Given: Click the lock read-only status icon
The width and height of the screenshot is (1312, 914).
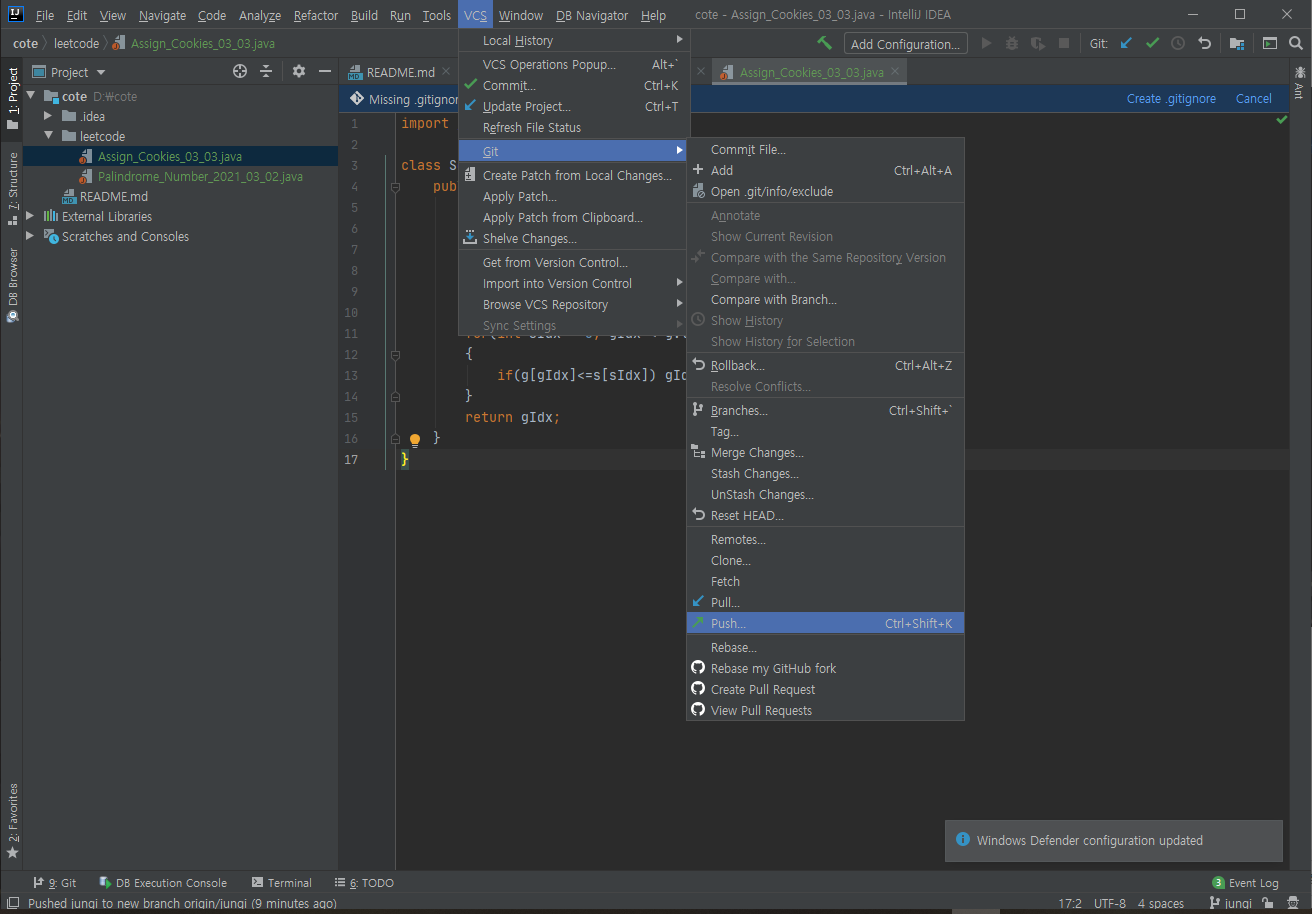Looking at the screenshot, I should coord(1268,903).
